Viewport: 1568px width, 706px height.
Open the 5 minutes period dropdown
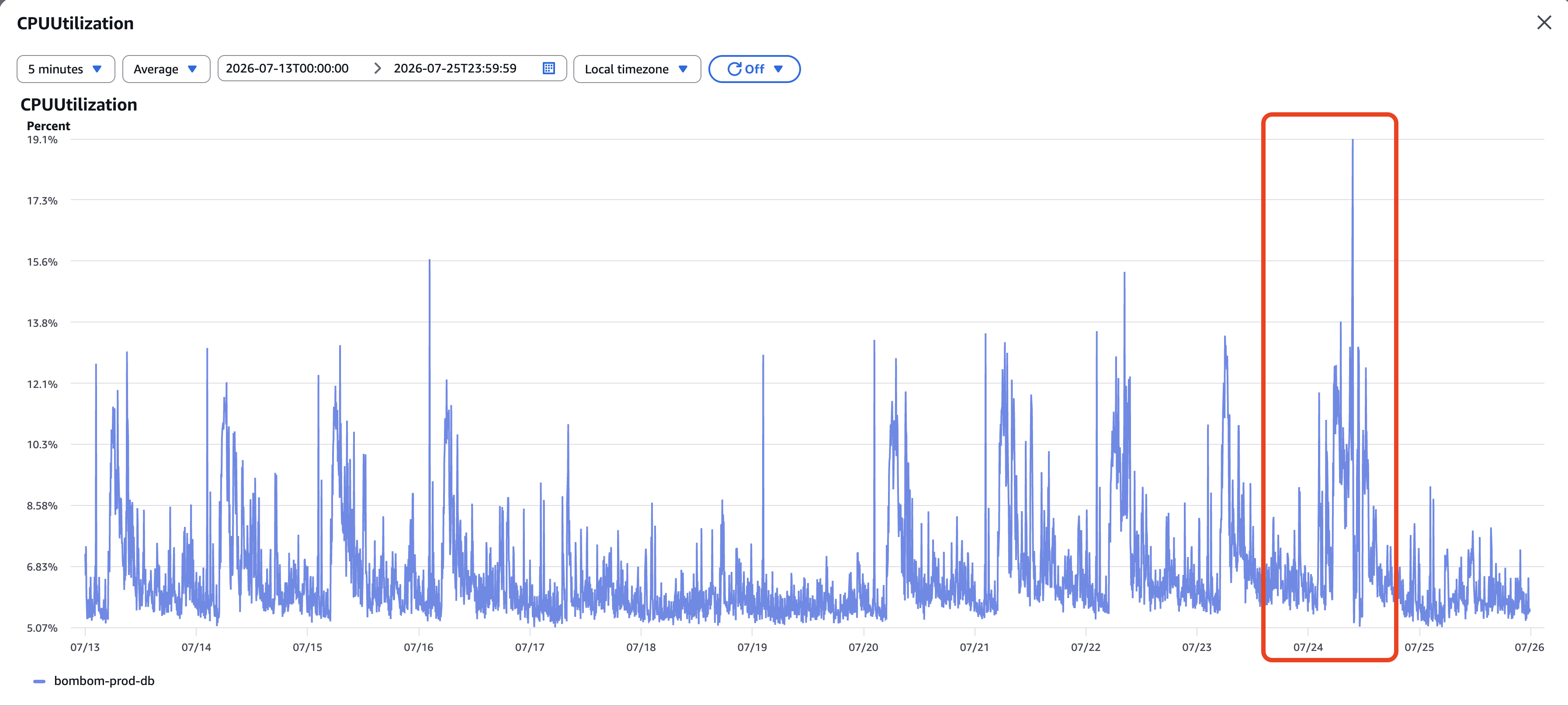tap(66, 69)
